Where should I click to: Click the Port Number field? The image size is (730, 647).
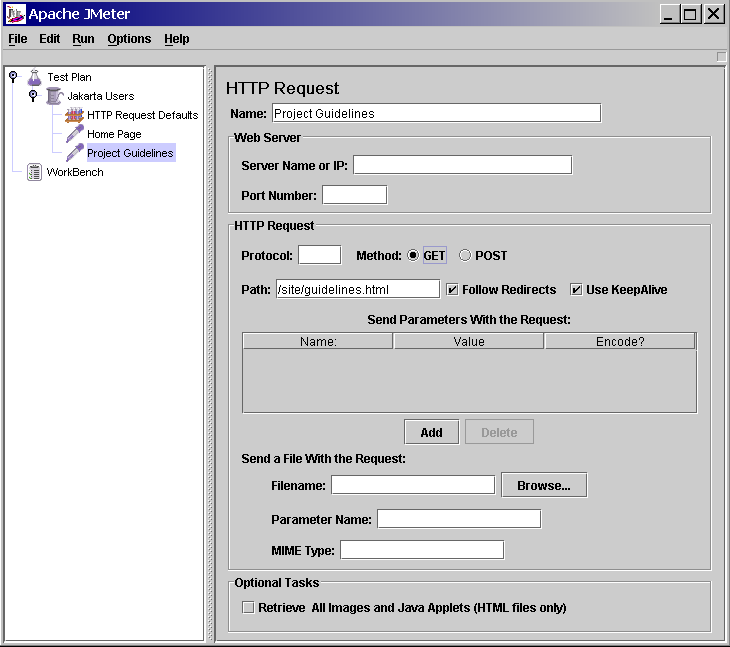[354, 195]
